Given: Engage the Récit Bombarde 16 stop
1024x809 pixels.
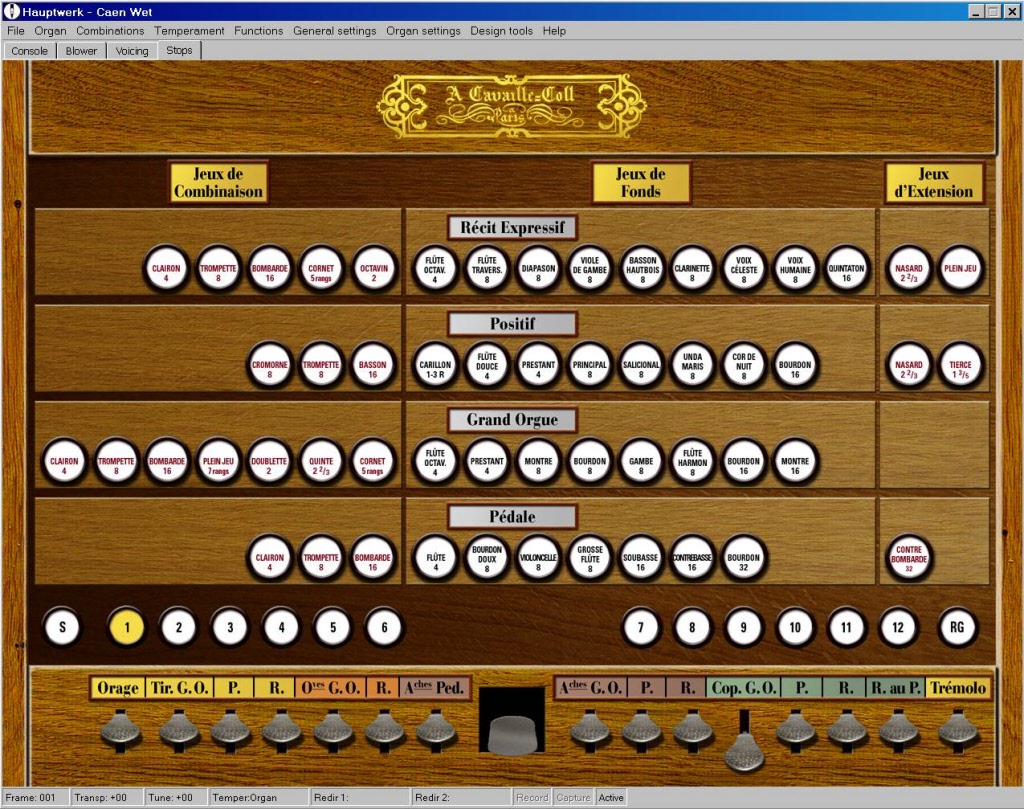Looking at the screenshot, I should click(270, 269).
